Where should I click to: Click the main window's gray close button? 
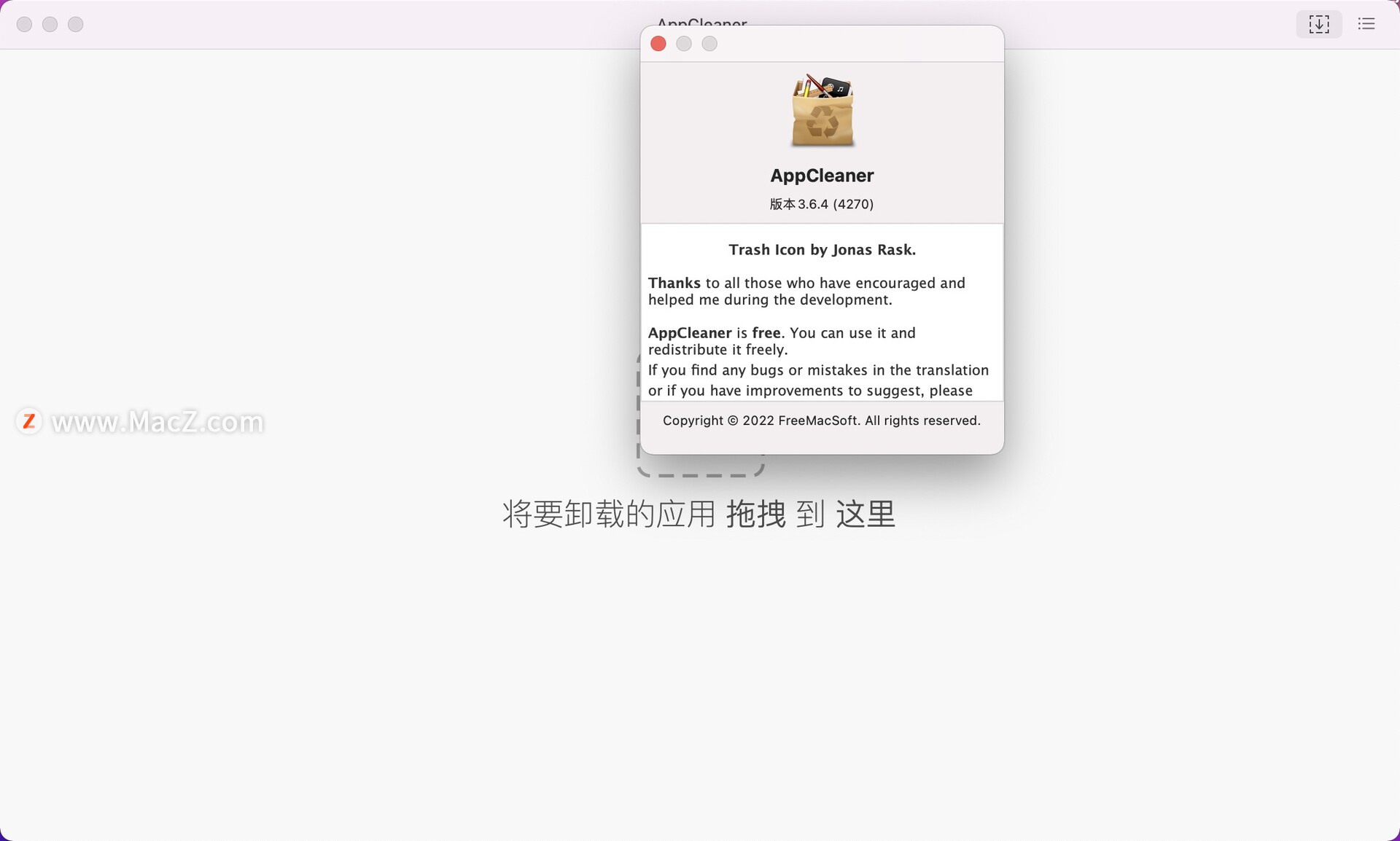pos(24,24)
